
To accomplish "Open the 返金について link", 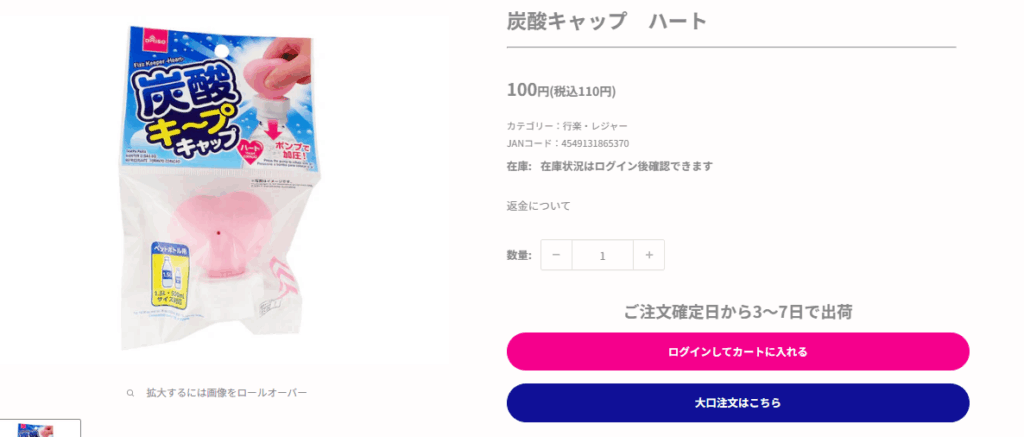I will 539,206.
